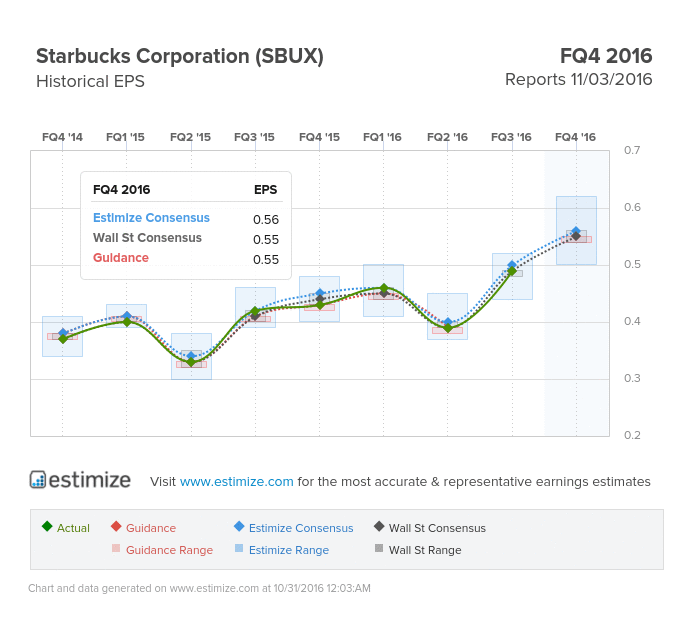Select the FQ4 '14 axis label

(62, 137)
